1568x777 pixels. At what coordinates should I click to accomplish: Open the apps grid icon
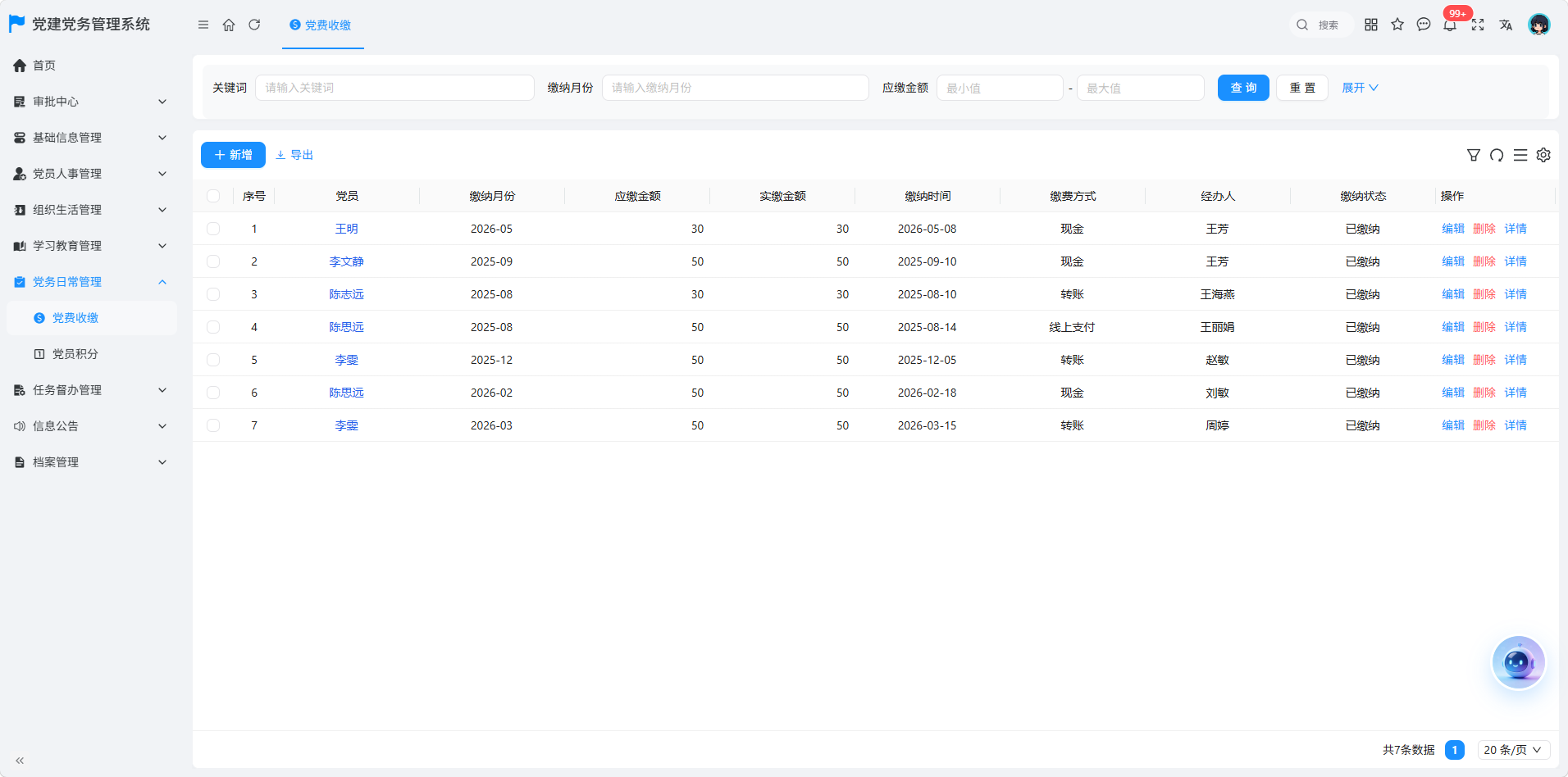tap(1371, 25)
